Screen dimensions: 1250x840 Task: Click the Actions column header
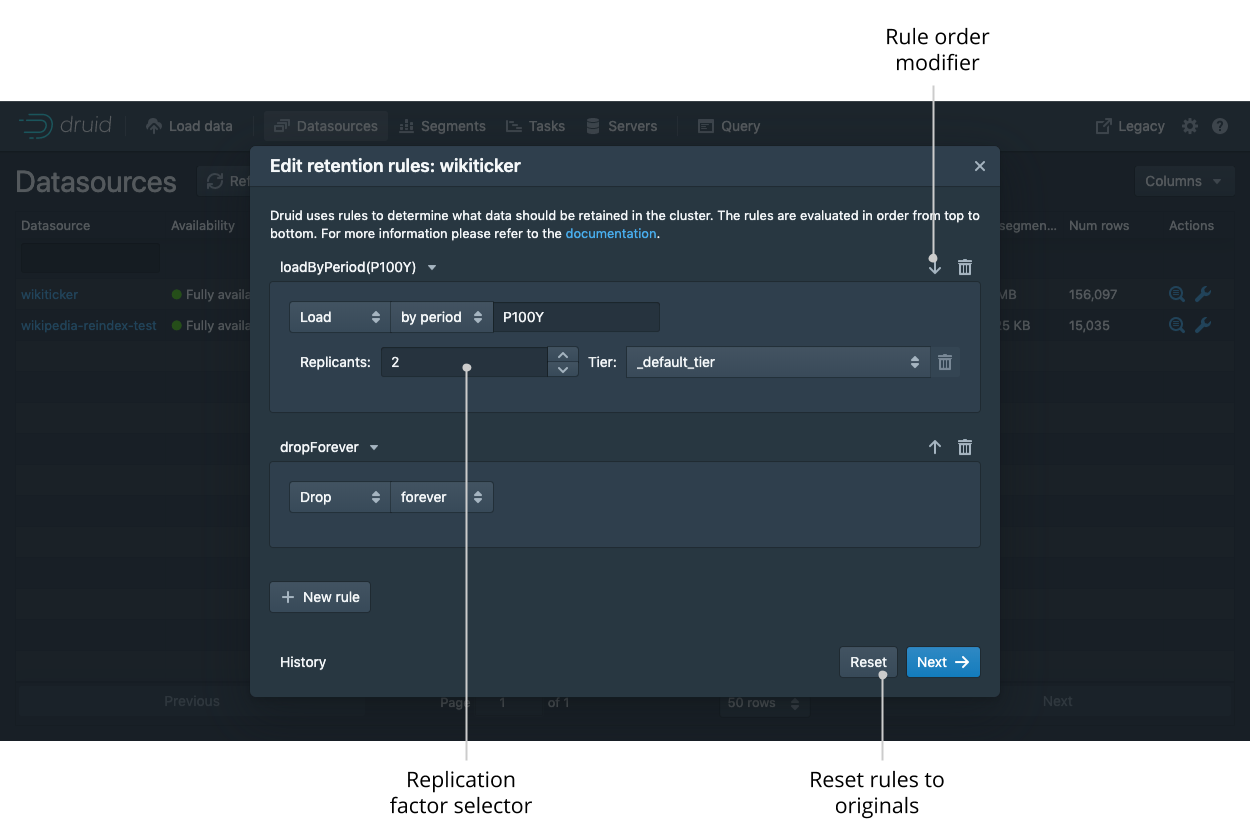tap(1192, 226)
